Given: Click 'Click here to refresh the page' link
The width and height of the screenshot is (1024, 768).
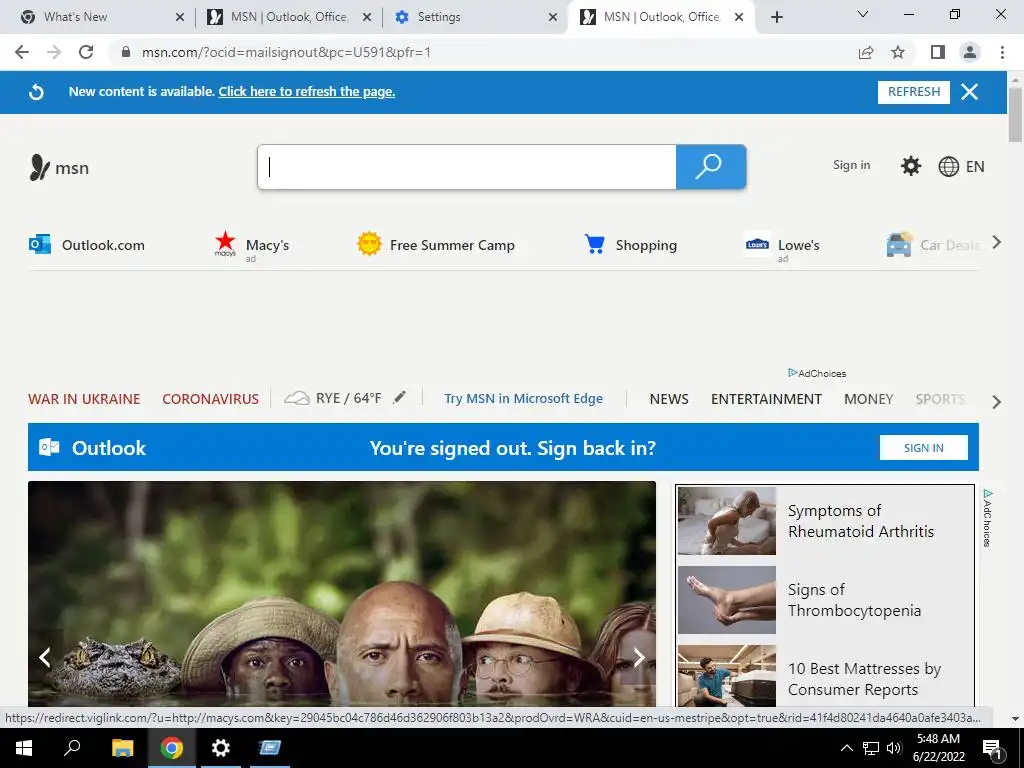Looking at the screenshot, I should [307, 91].
